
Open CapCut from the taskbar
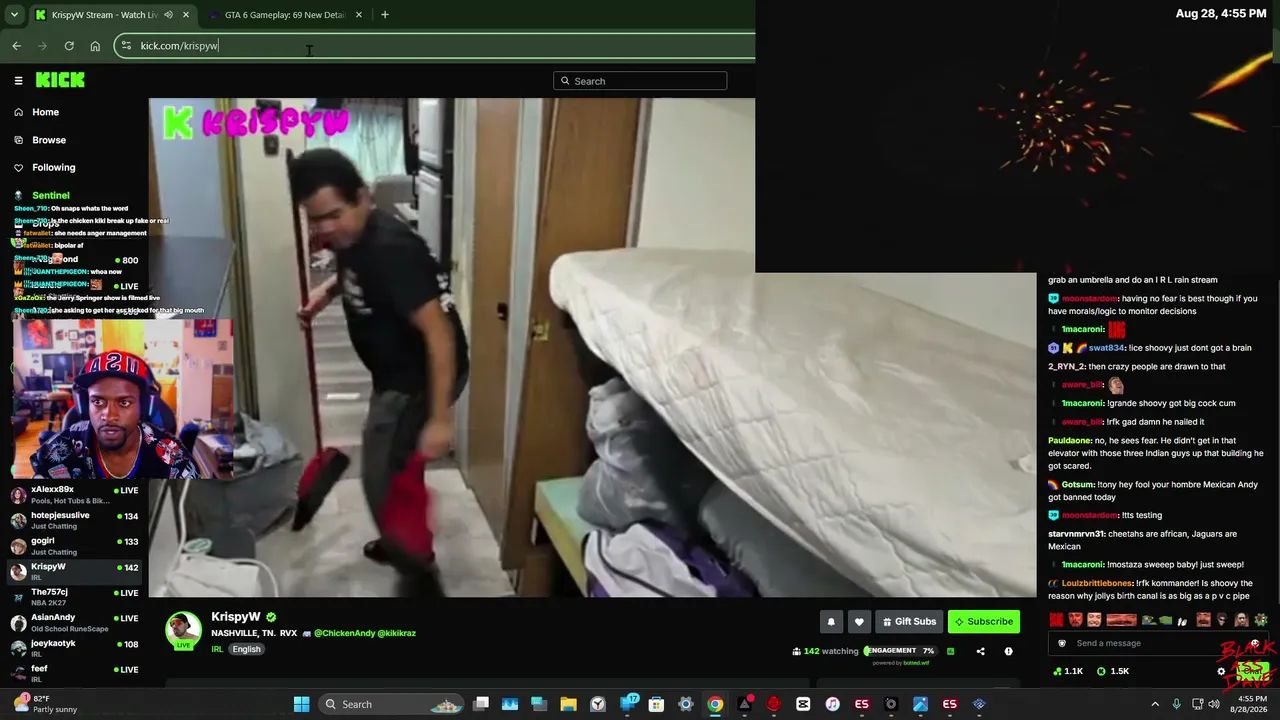(803, 704)
